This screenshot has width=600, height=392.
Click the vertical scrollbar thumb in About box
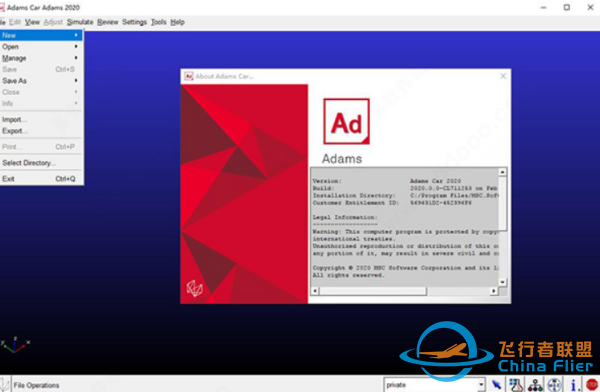pyautogui.click(x=503, y=203)
